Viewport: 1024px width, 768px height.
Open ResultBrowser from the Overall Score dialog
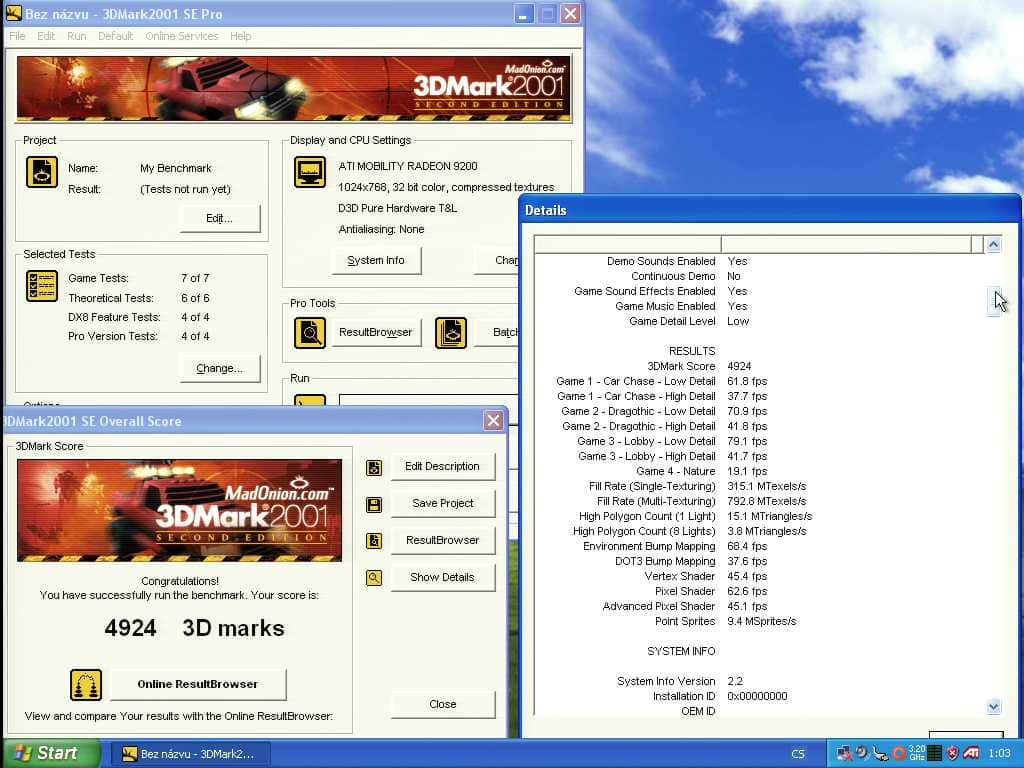[442, 540]
